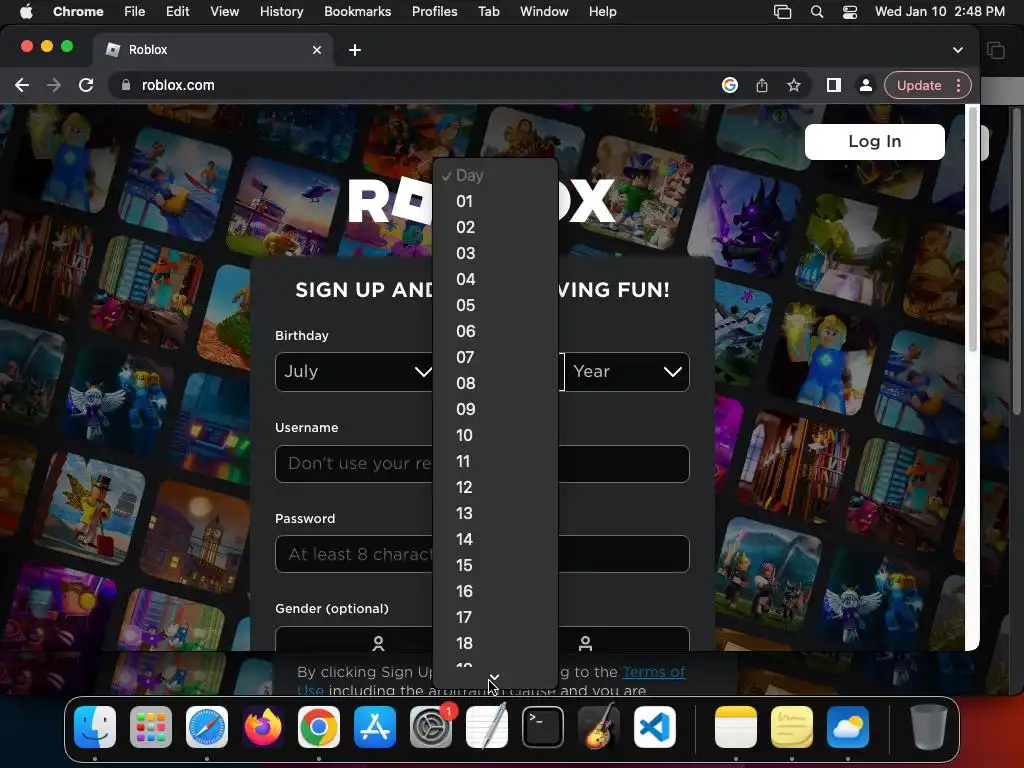Close the Roblox tab
1024x768 pixels.
click(x=317, y=50)
